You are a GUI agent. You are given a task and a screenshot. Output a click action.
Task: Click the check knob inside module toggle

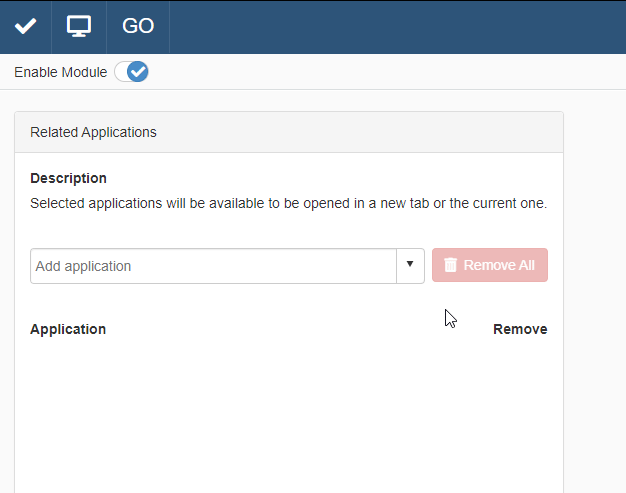[138, 72]
